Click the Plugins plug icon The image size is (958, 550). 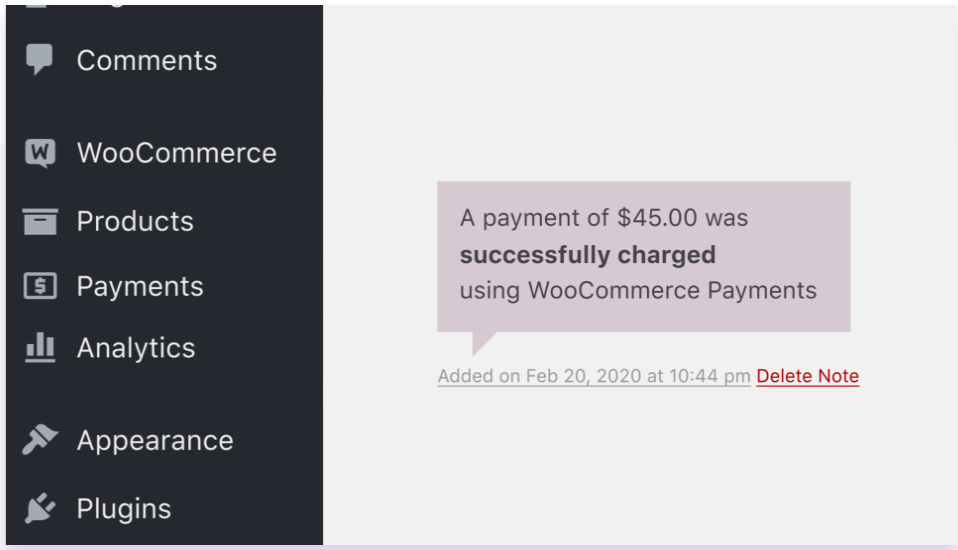40,509
